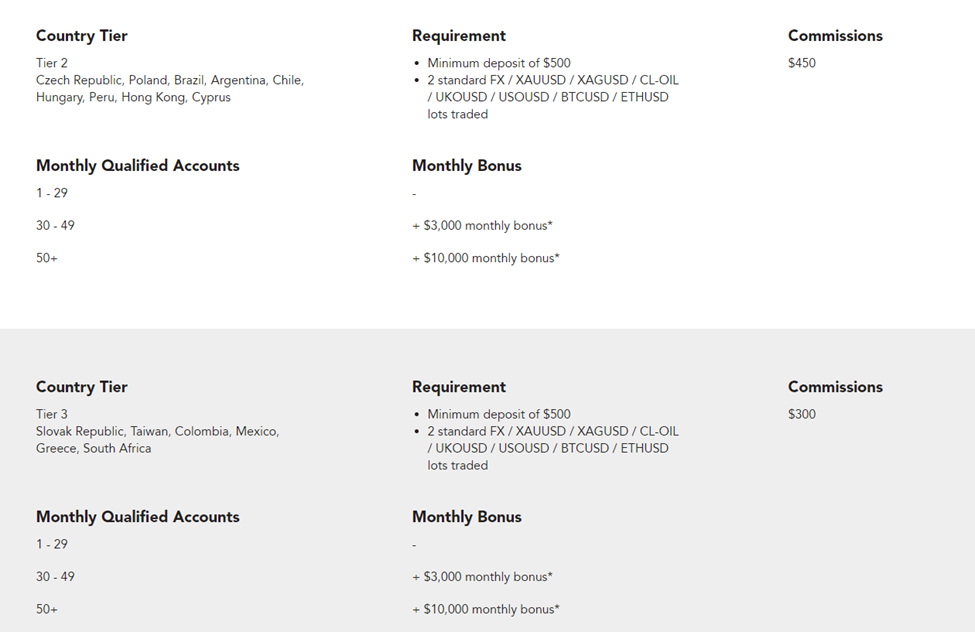The image size is (975, 632).
Task: Click the Tier 2 minimum deposit bullet
Action: tap(499, 63)
